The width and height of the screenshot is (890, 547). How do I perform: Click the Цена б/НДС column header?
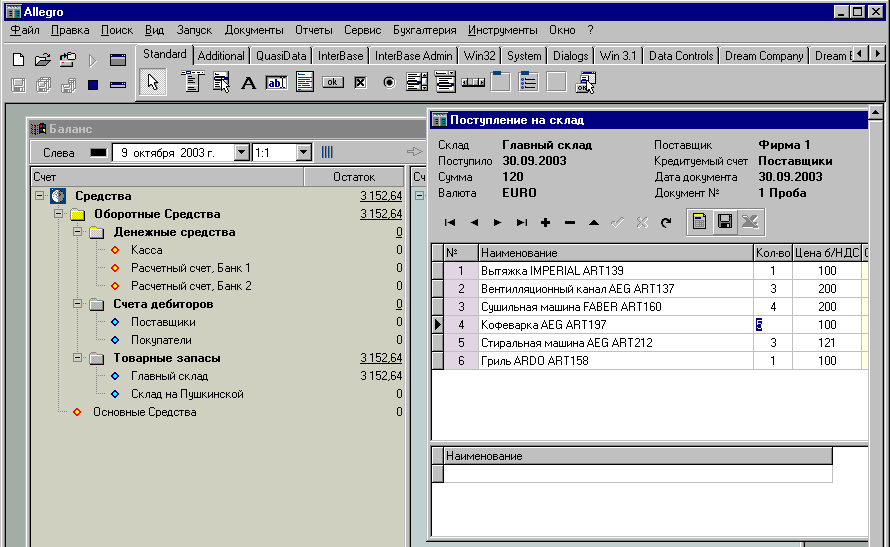(826, 253)
